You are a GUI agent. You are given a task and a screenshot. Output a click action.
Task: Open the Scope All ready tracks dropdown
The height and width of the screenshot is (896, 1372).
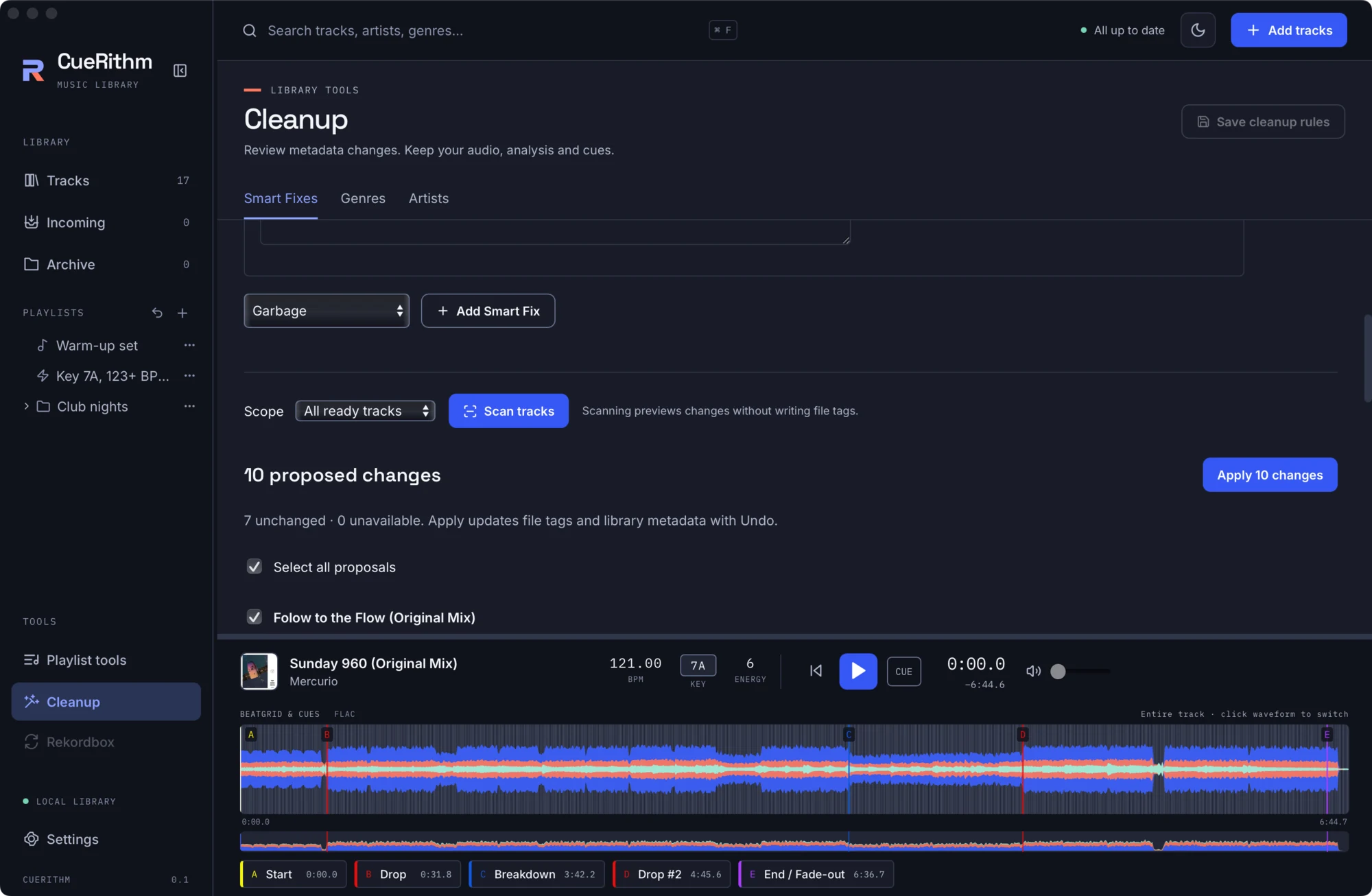(x=366, y=411)
